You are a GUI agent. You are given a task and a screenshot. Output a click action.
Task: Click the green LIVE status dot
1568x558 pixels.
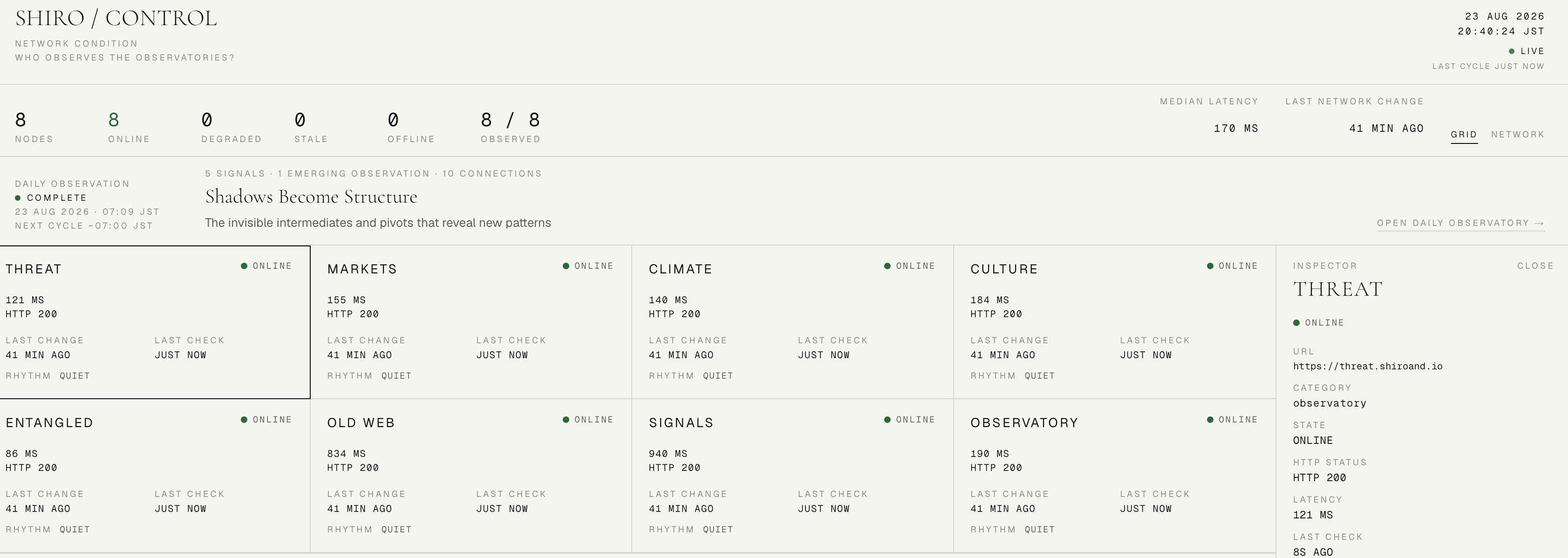tap(1511, 51)
